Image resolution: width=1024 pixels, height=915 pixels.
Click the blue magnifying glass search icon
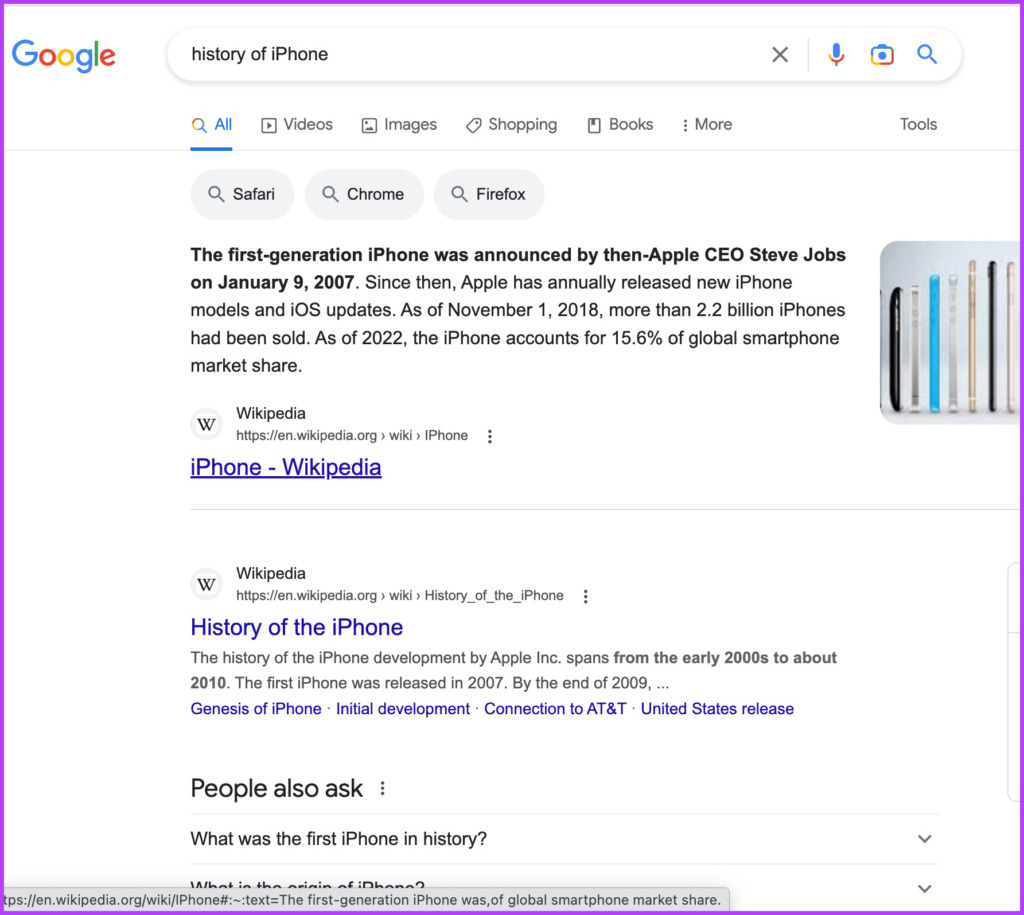(927, 54)
